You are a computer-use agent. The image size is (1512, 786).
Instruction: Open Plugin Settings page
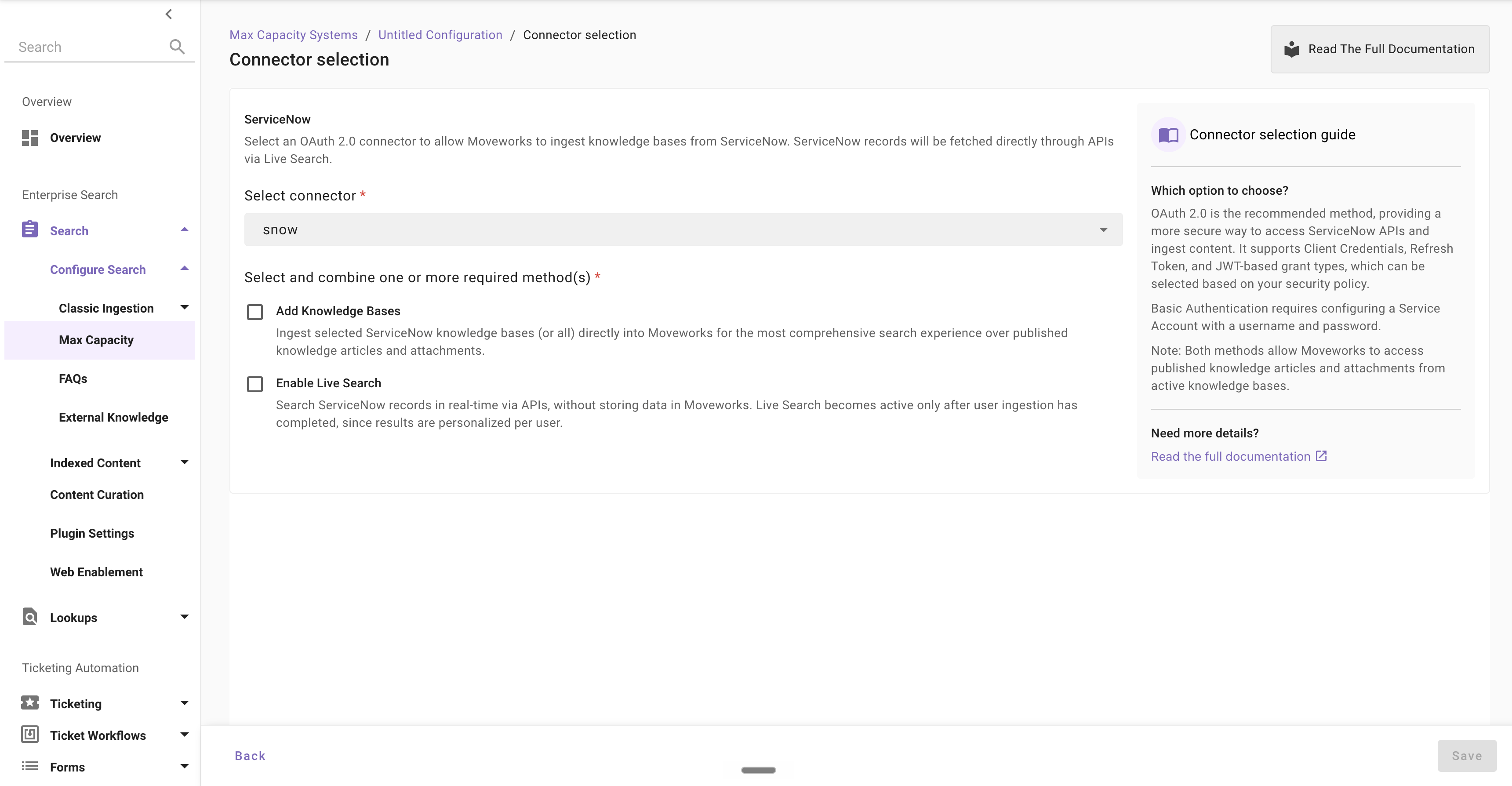pyautogui.click(x=92, y=534)
